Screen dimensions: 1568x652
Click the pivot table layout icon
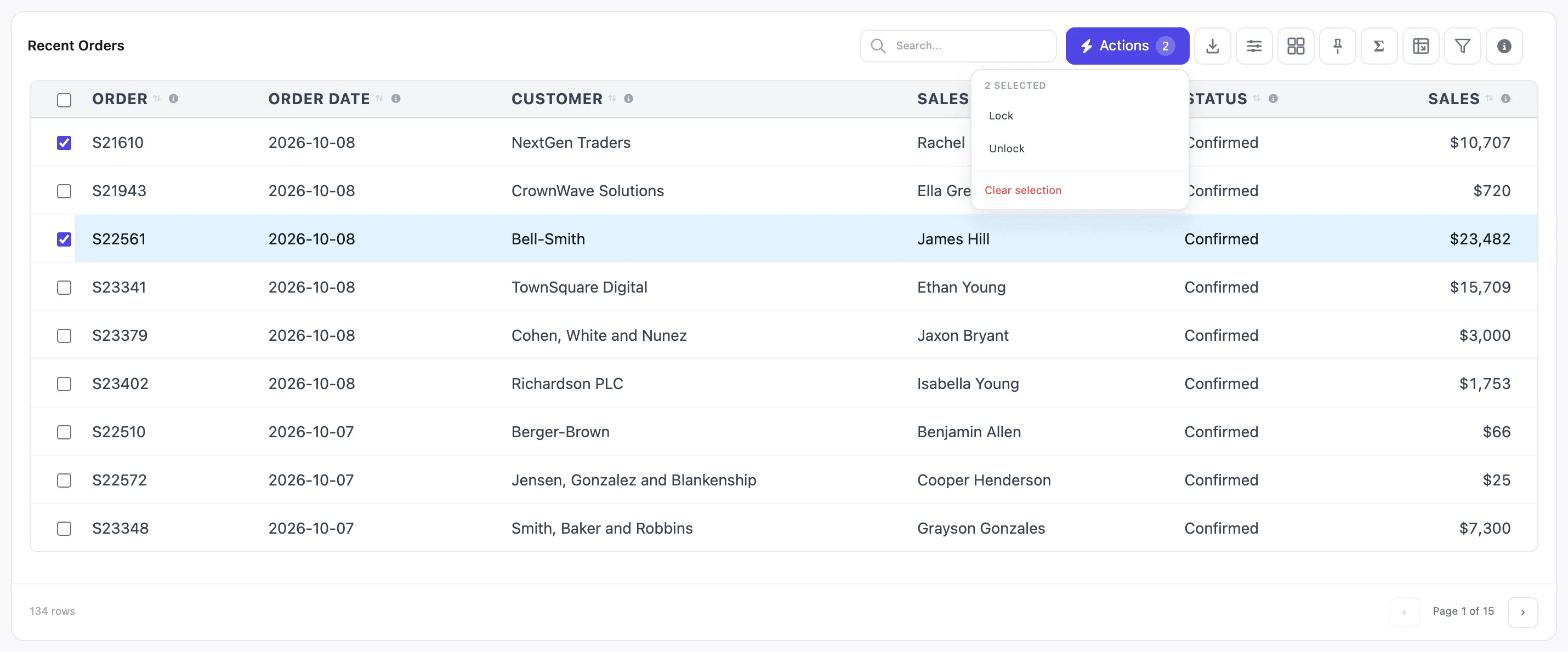point(1421,46)
